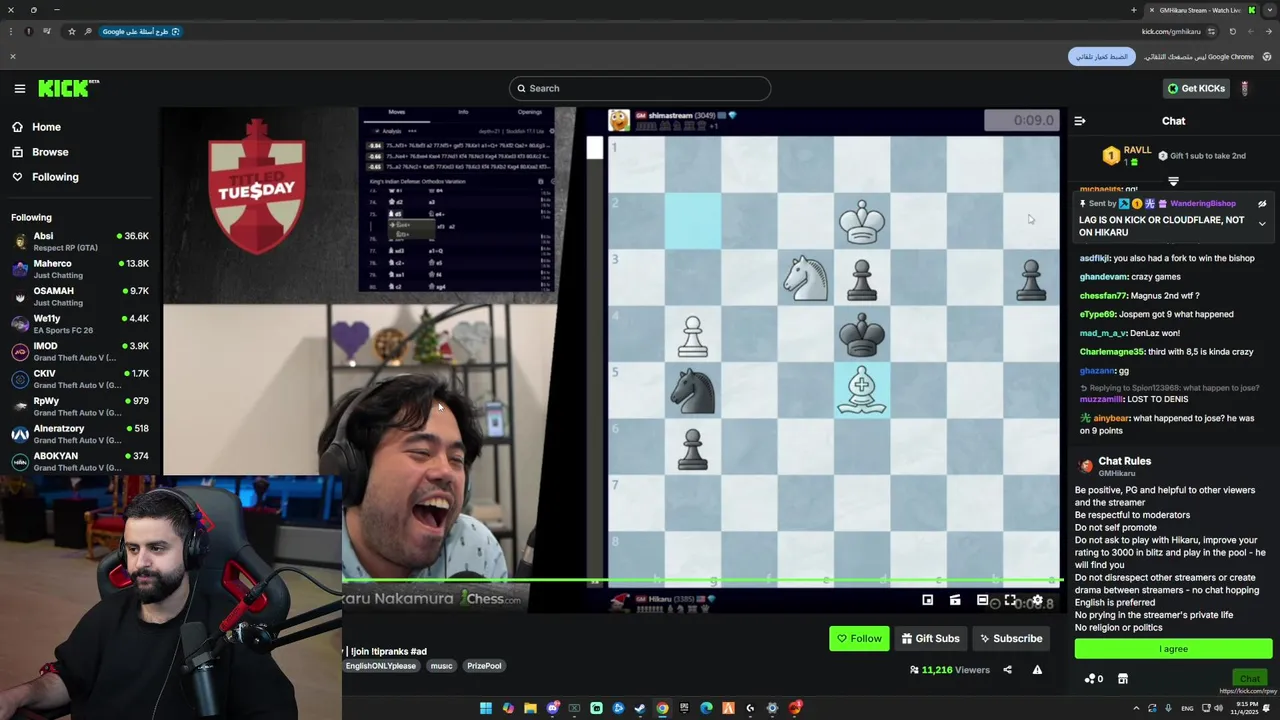Follow the GMHikaru channel
This screenshot has height=720, width=1280.
coord(859,638)
